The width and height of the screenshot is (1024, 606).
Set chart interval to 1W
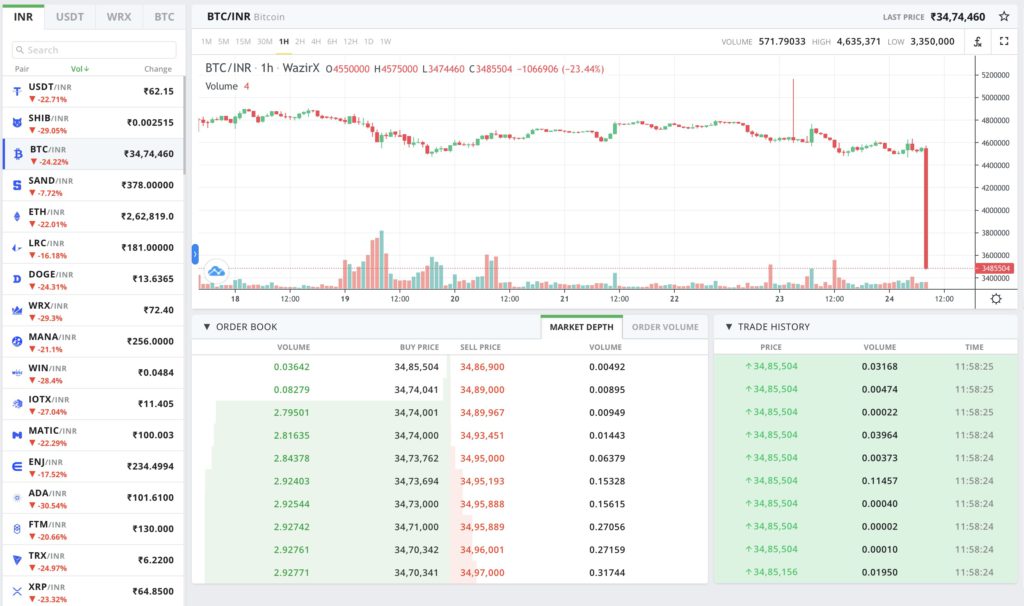coord(386,42)
